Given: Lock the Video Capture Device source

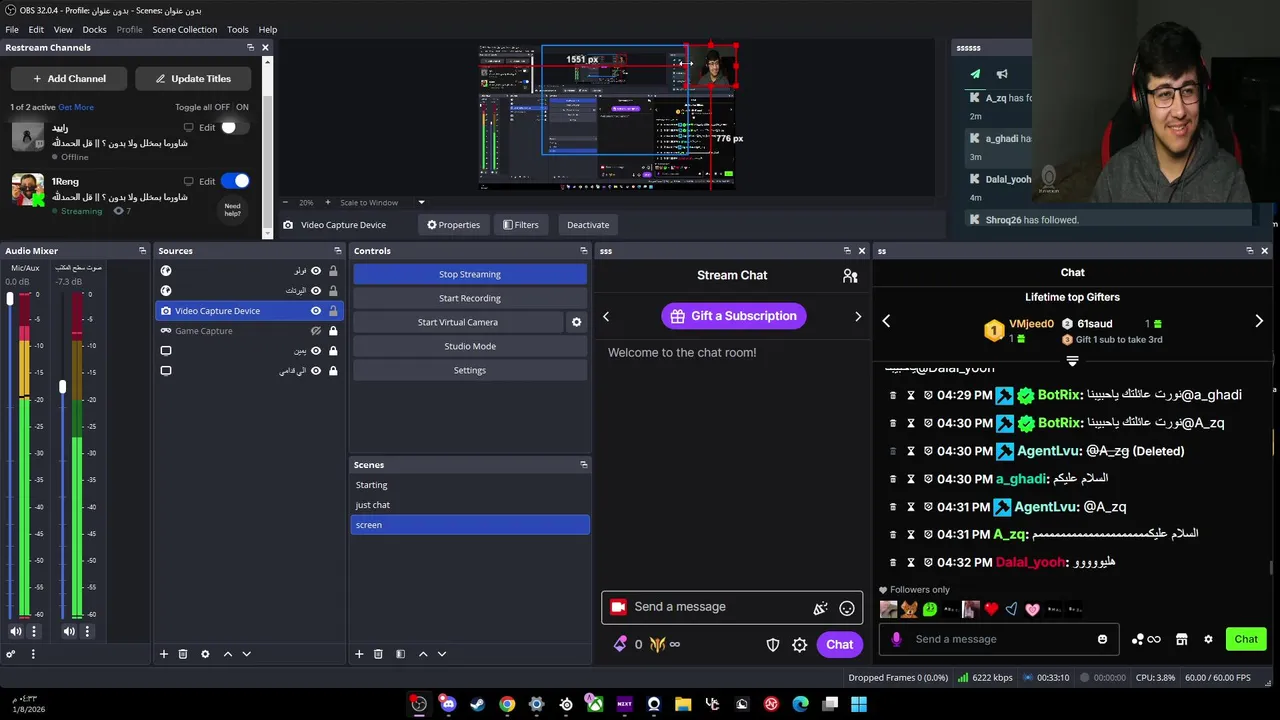Looking at the screenshot, I should 333,311.
